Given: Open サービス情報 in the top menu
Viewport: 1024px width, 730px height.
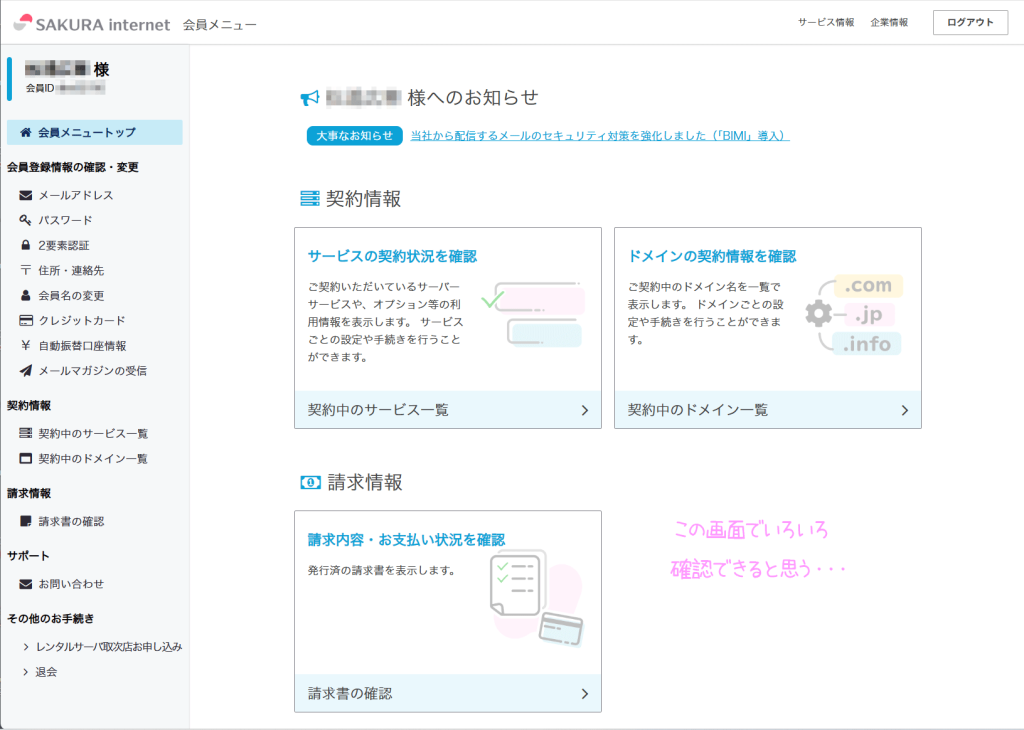Looking at the screenshot, I should click(826, 22).
